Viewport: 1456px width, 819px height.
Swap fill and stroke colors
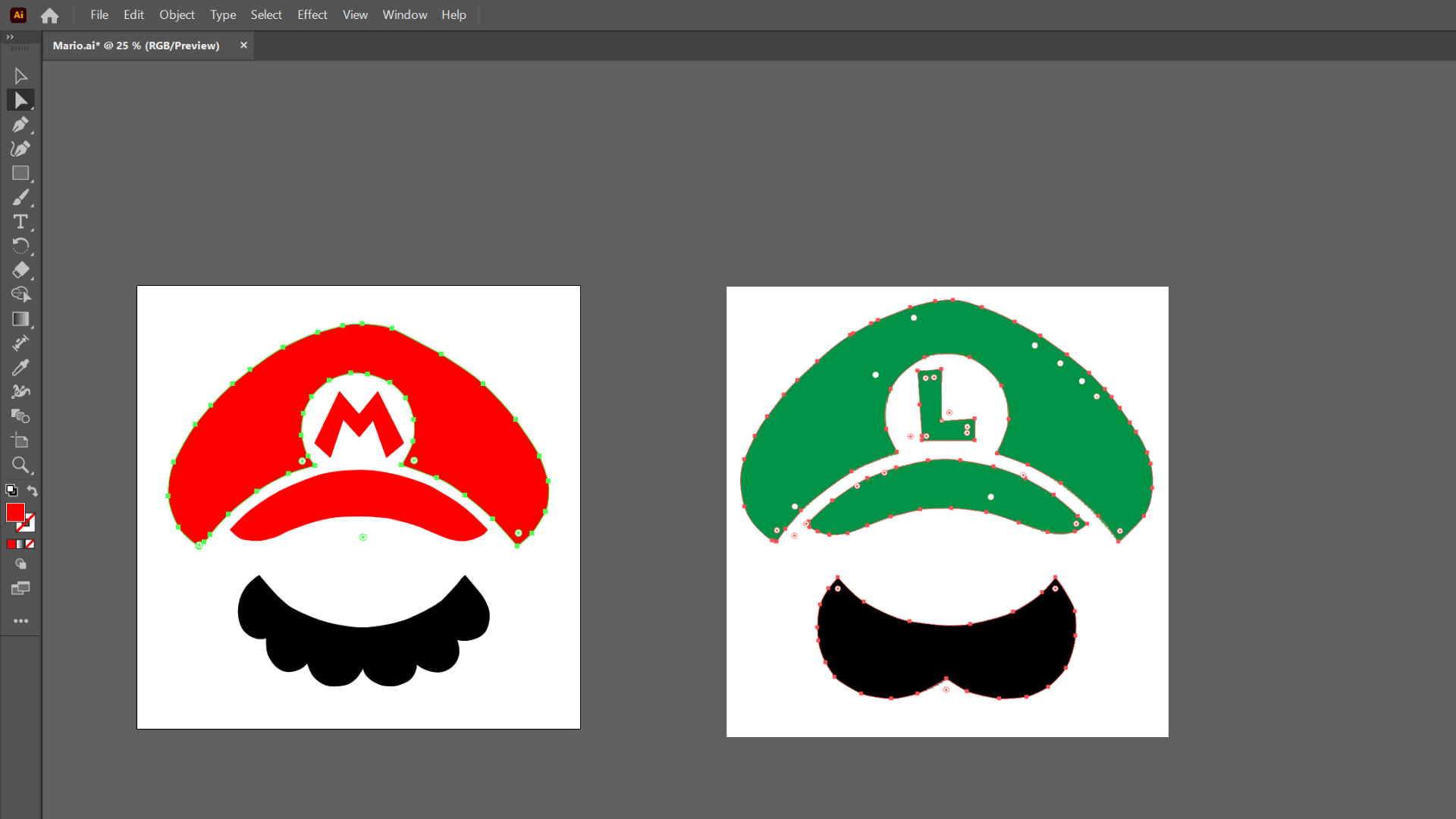[32, 491]
